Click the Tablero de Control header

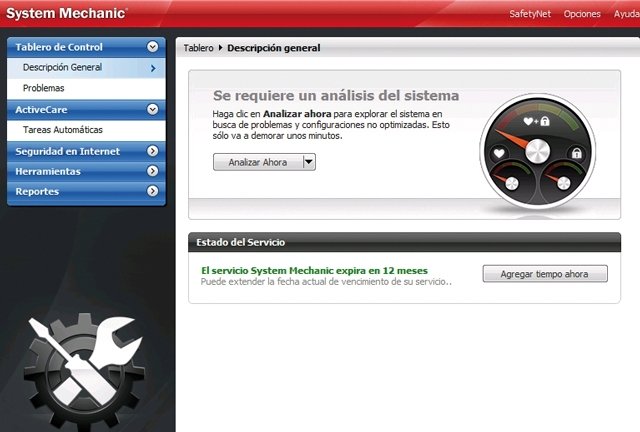[x=86, y=47]
